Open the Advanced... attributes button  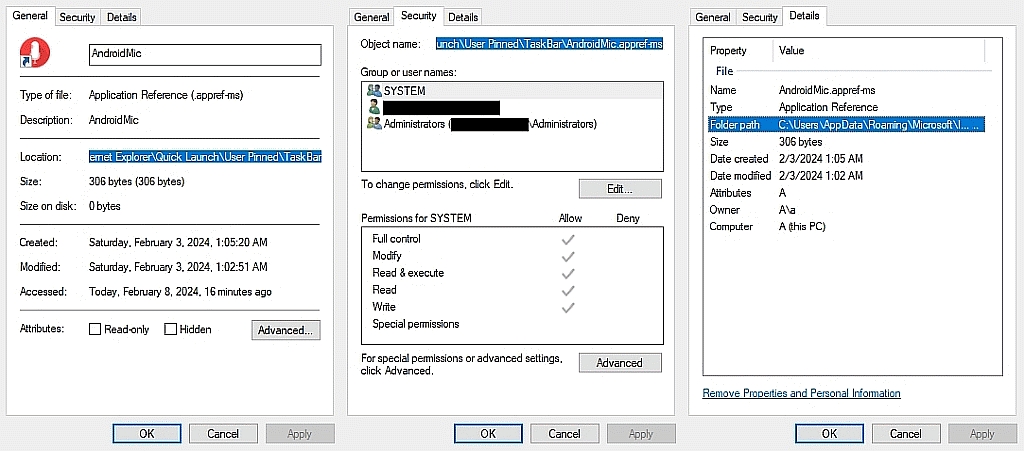pyautogui.click(x=286, y=330)
